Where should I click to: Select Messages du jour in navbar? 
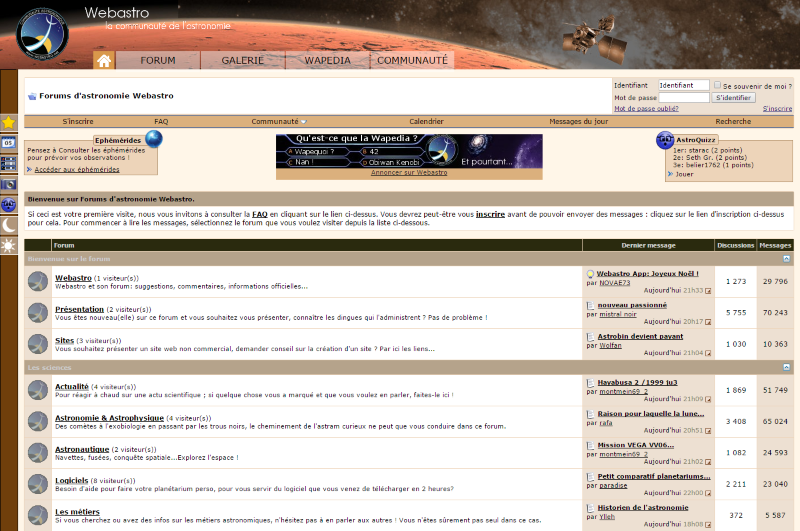tap(579, 121)
